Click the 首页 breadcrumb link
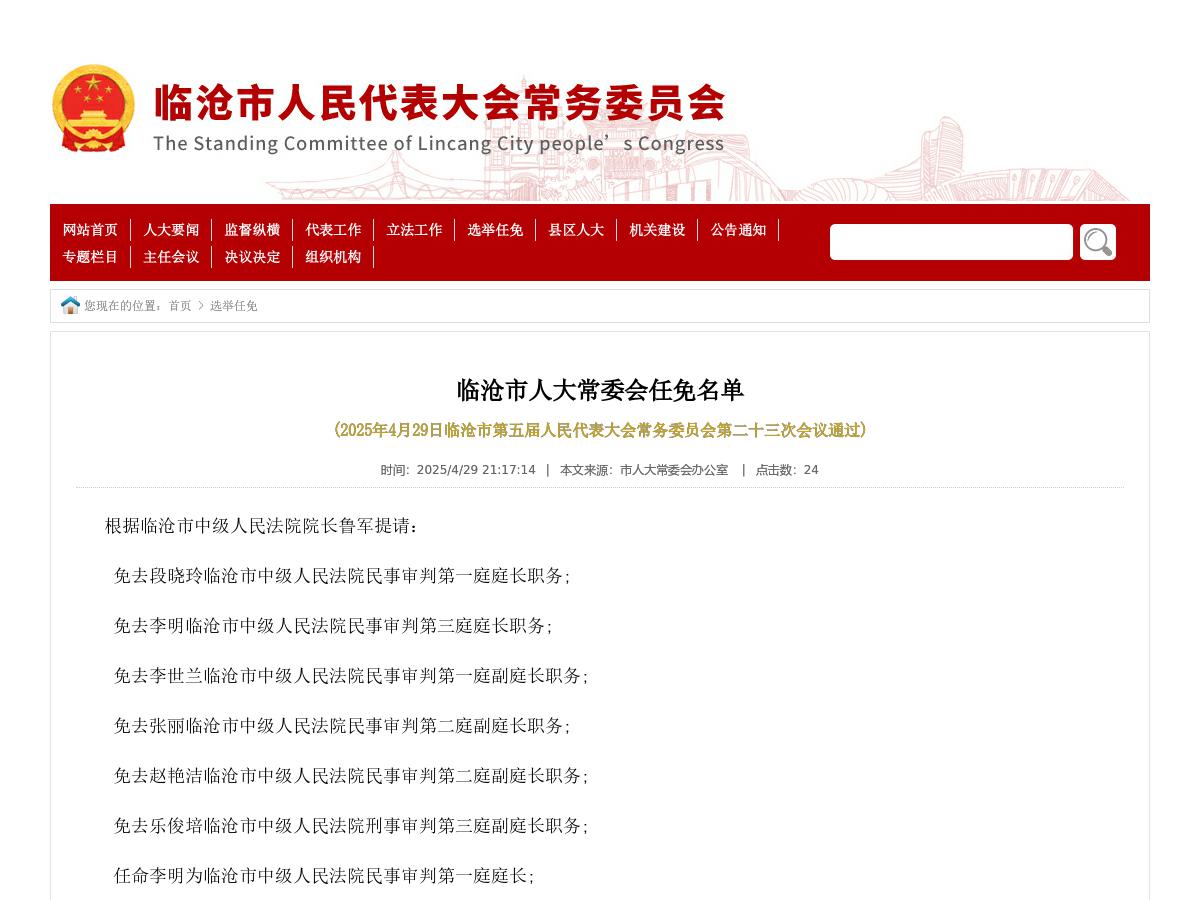The height and width of the screenshot is (900, 1200). click(x=180, y=306)
